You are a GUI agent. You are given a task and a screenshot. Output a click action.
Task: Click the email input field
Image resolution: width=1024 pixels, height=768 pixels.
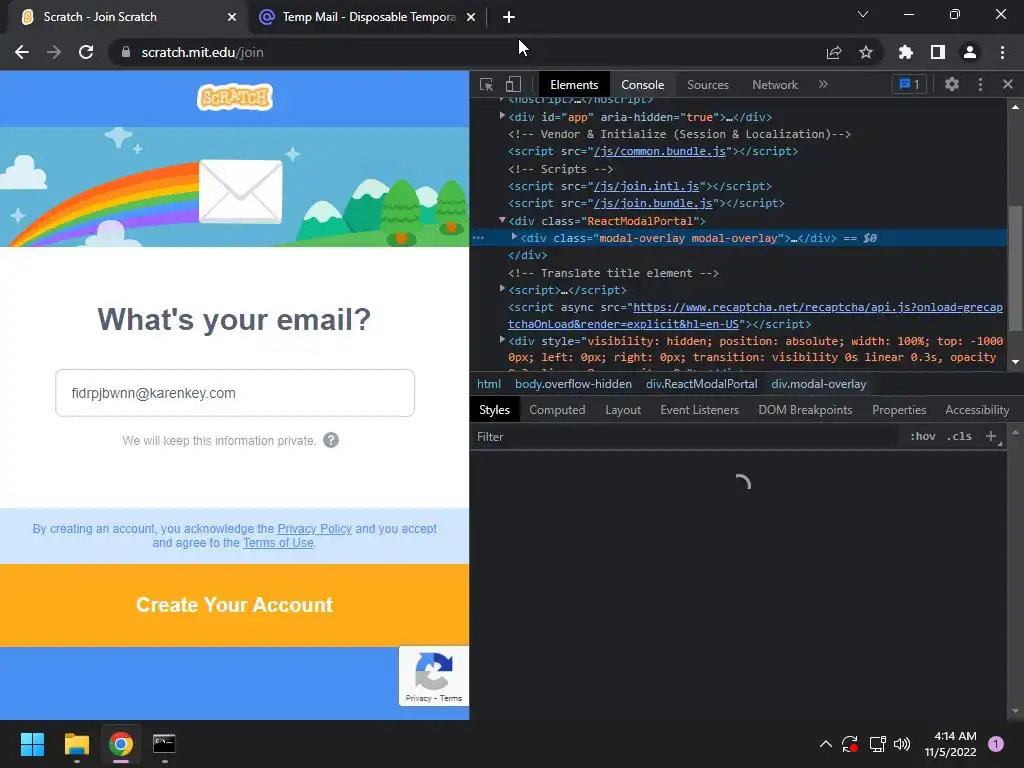tap(234, 392)
